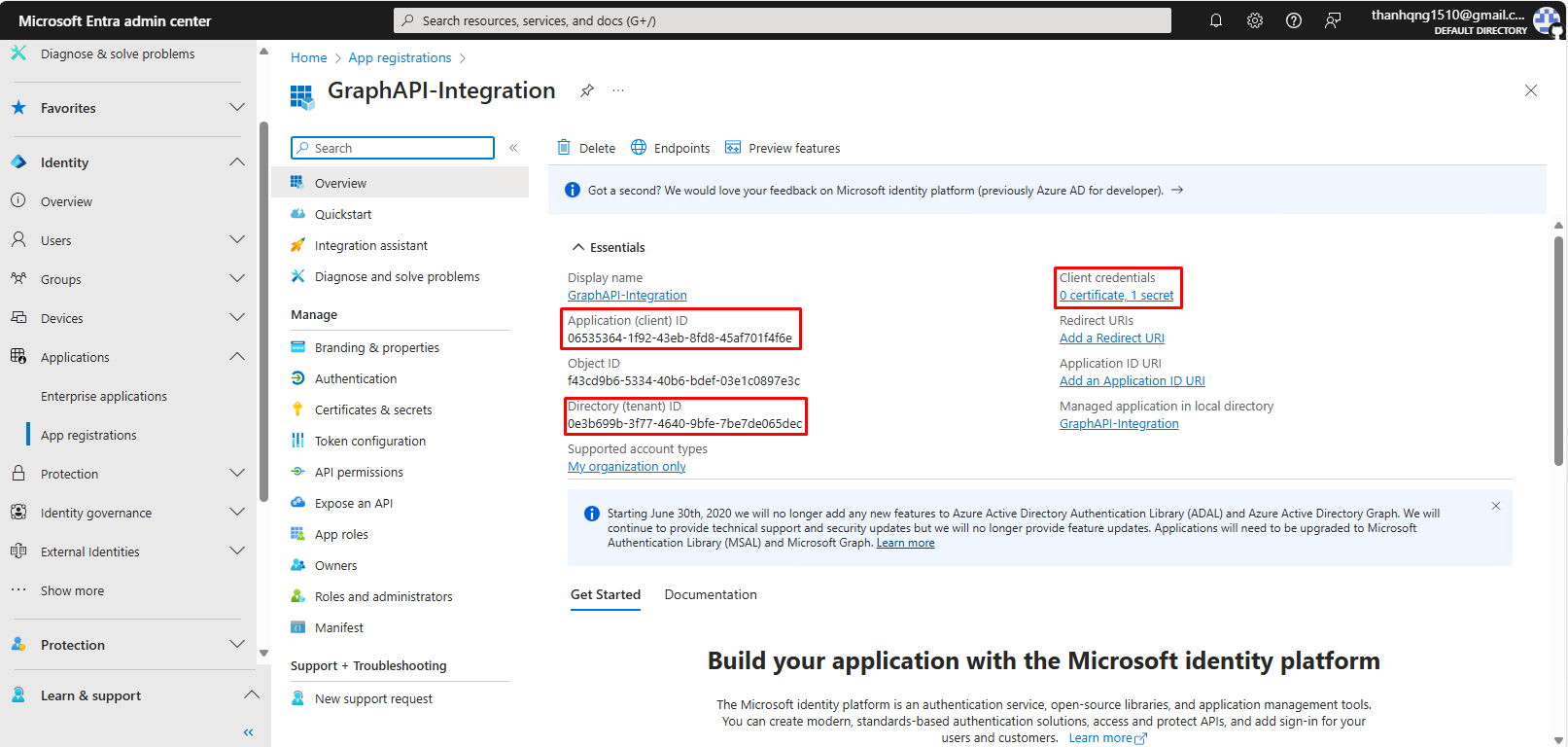1568x747 pixels.
Task: Select Overview in app menu
Action: tap(400, 183)
